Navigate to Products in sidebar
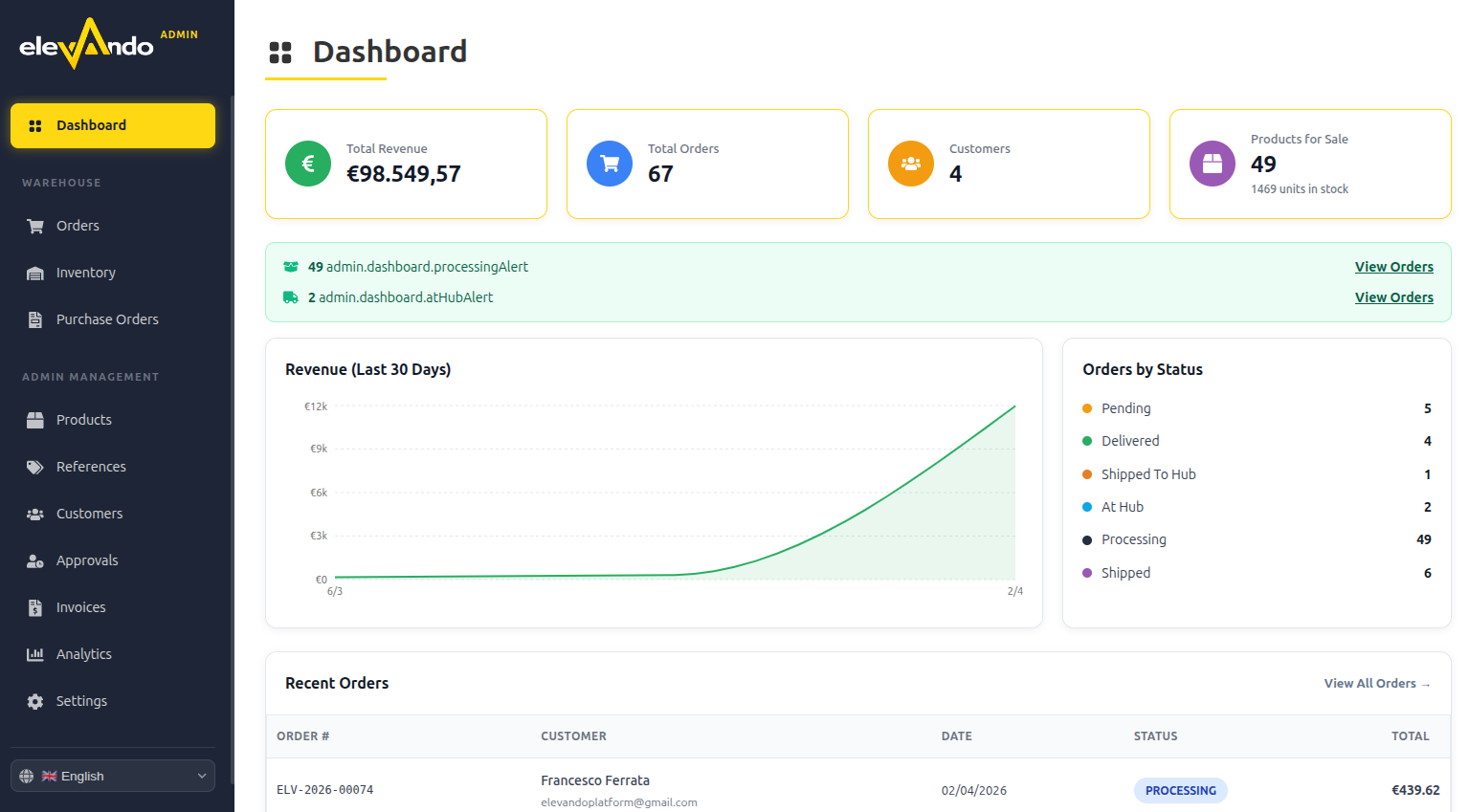 click(x=113, y=420)
